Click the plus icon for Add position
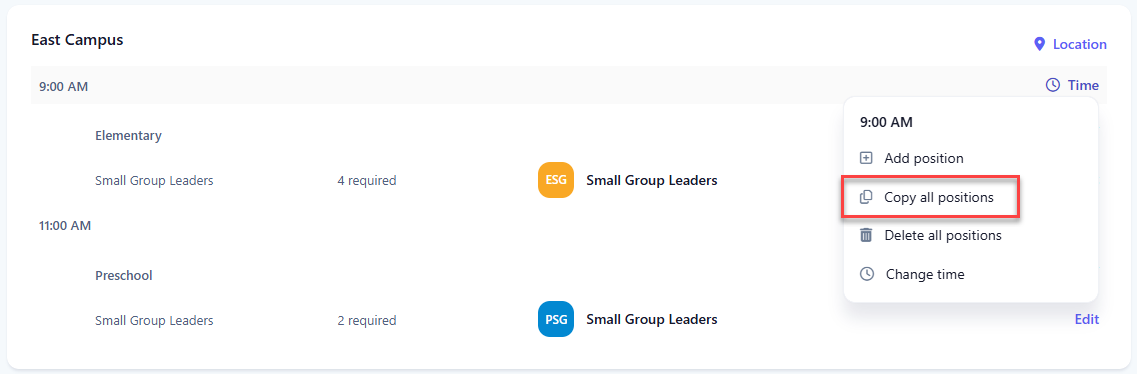This screenshot has height=374, width=1137. point(866,158)
